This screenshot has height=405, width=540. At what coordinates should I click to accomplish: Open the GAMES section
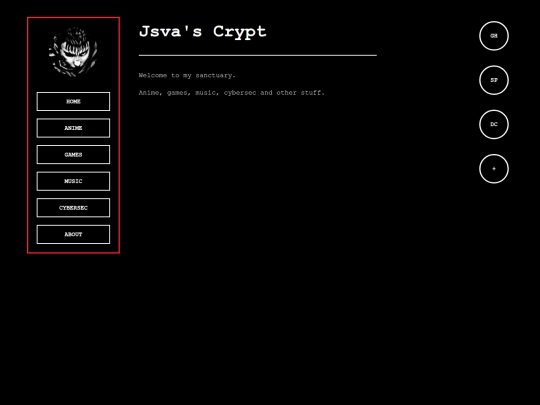click(x=73, y=155)
